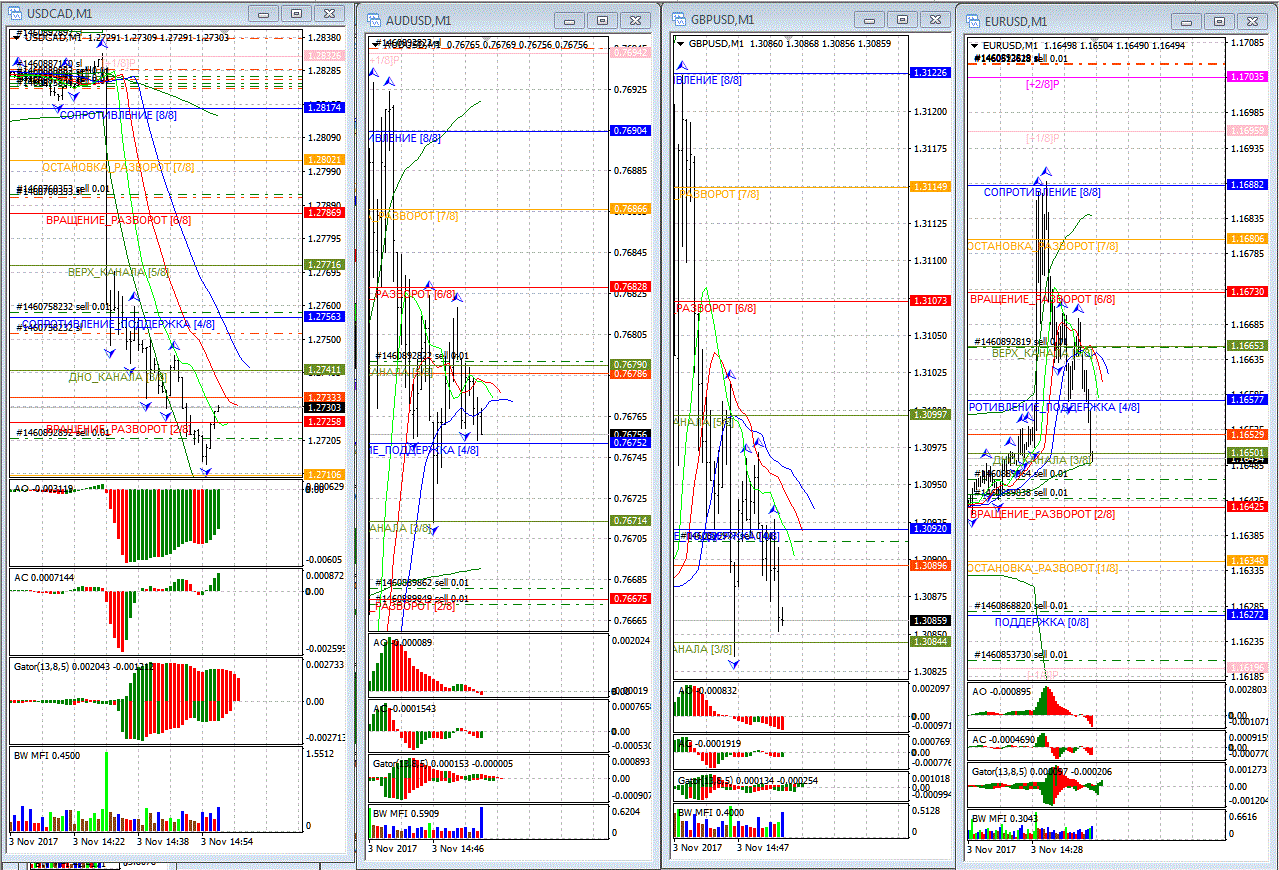Click the СОПРОТИВЛЕНИЕ [8/8] label in EURUSD
This screenshot has width=1279, height=870.
tap(1042, 192)
